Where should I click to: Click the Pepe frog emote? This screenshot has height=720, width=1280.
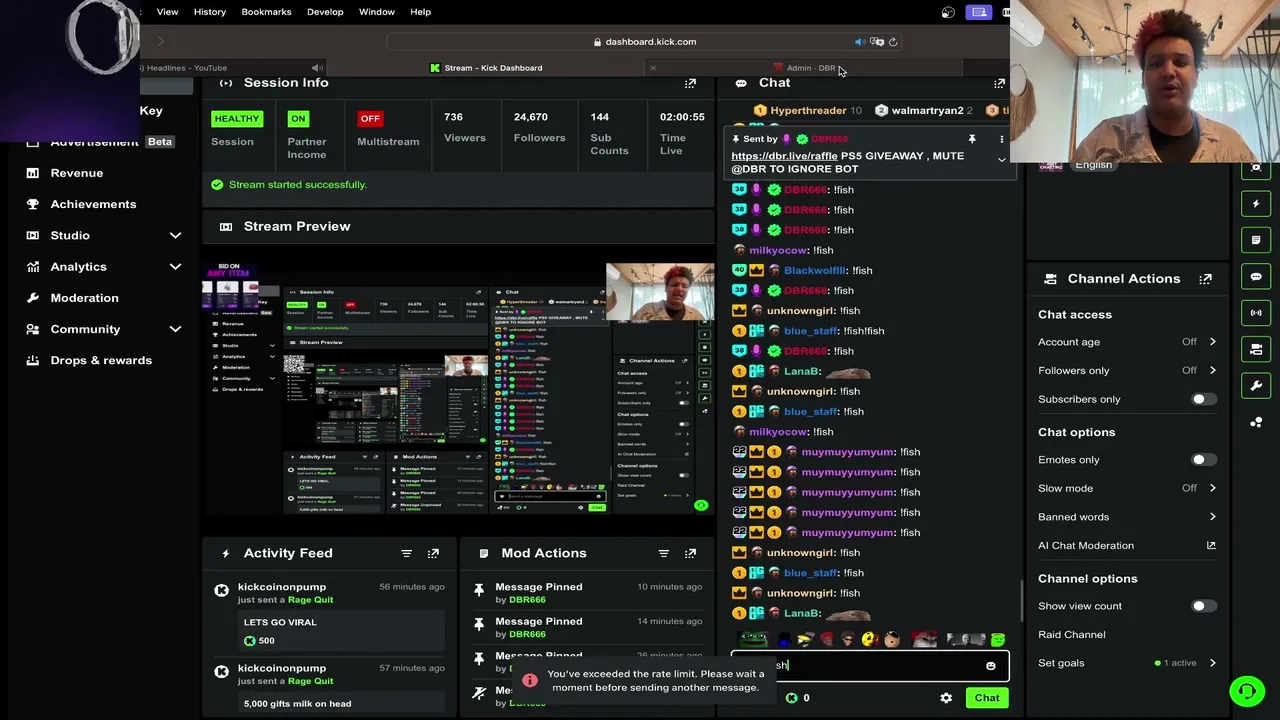click(752, 640)
